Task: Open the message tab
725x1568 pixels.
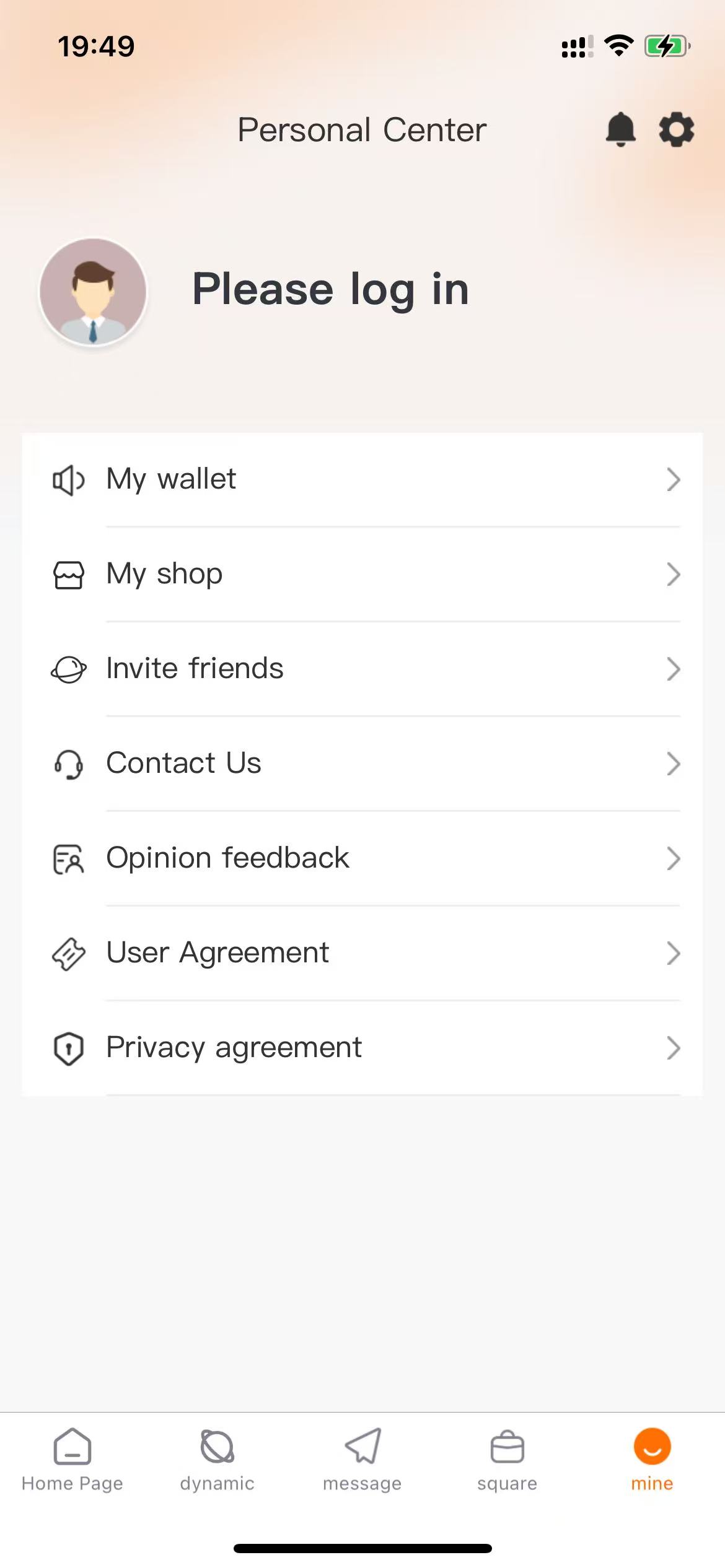Action: [x=362, y=1460]
